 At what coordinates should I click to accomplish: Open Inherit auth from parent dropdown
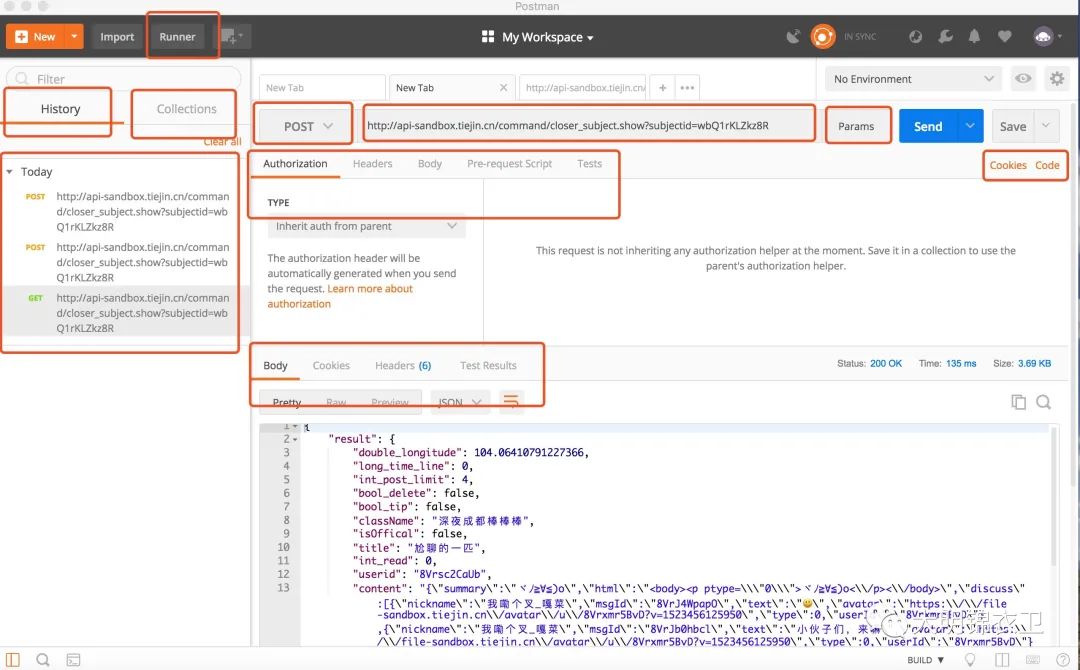point(366,226)
